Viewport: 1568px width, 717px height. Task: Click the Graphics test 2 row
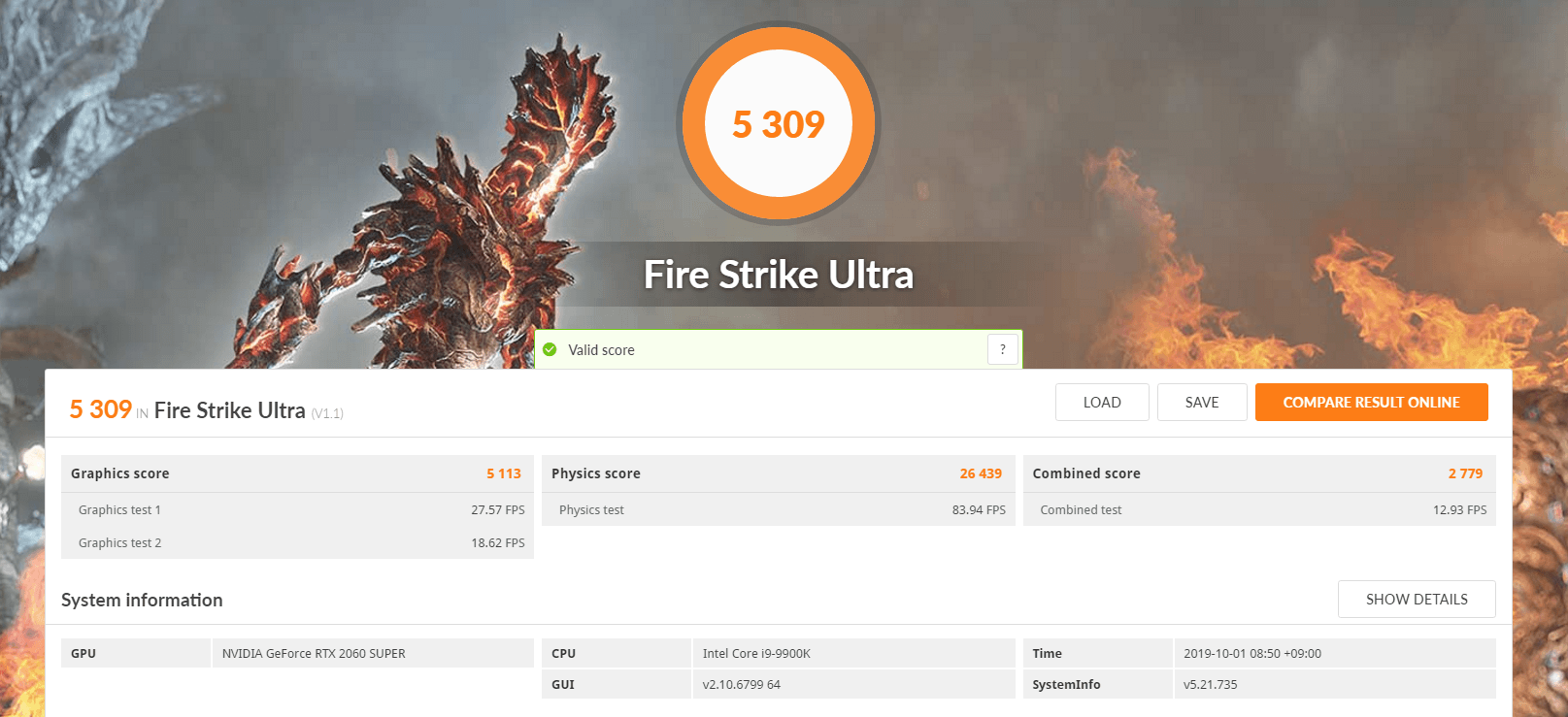pos(297,542)
